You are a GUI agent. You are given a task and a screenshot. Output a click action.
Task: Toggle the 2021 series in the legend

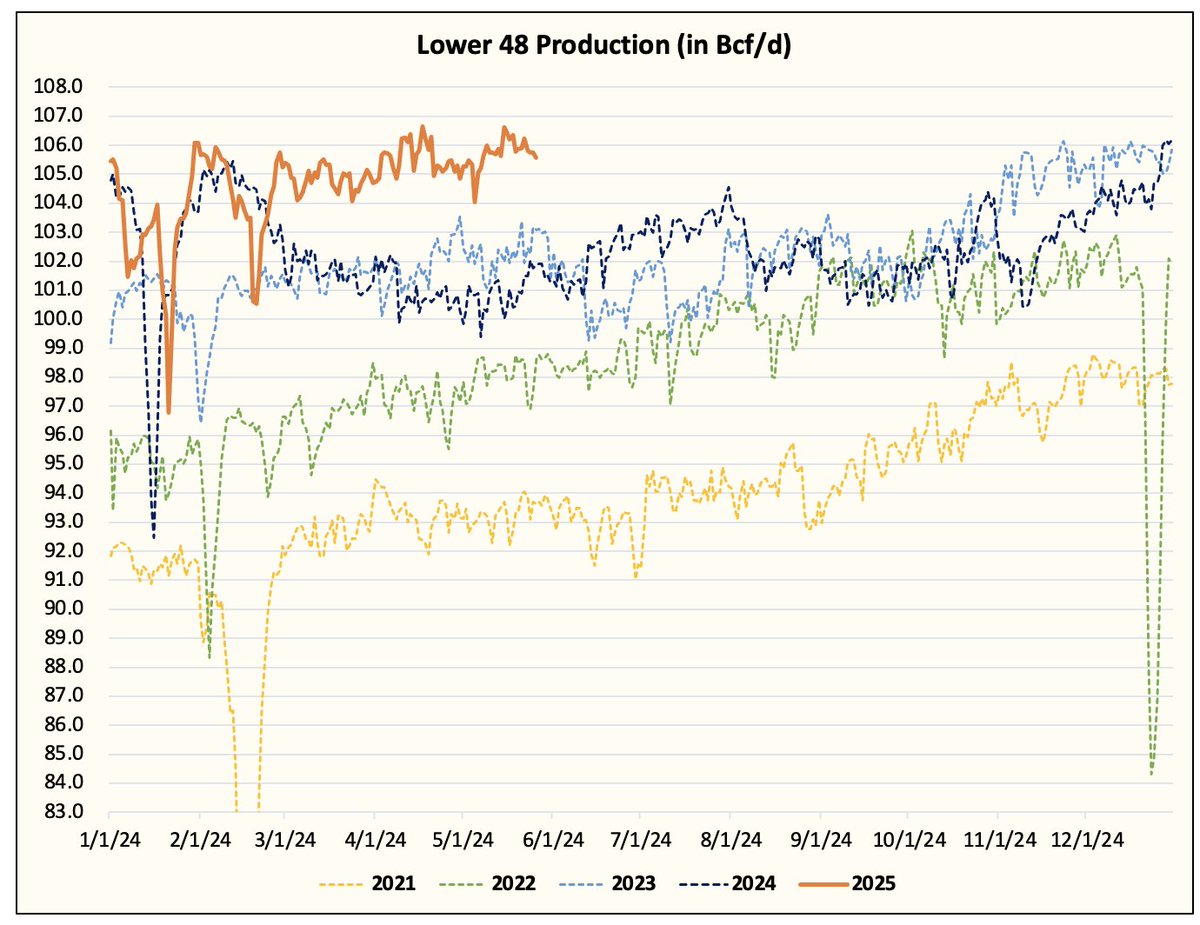(391, 884)
